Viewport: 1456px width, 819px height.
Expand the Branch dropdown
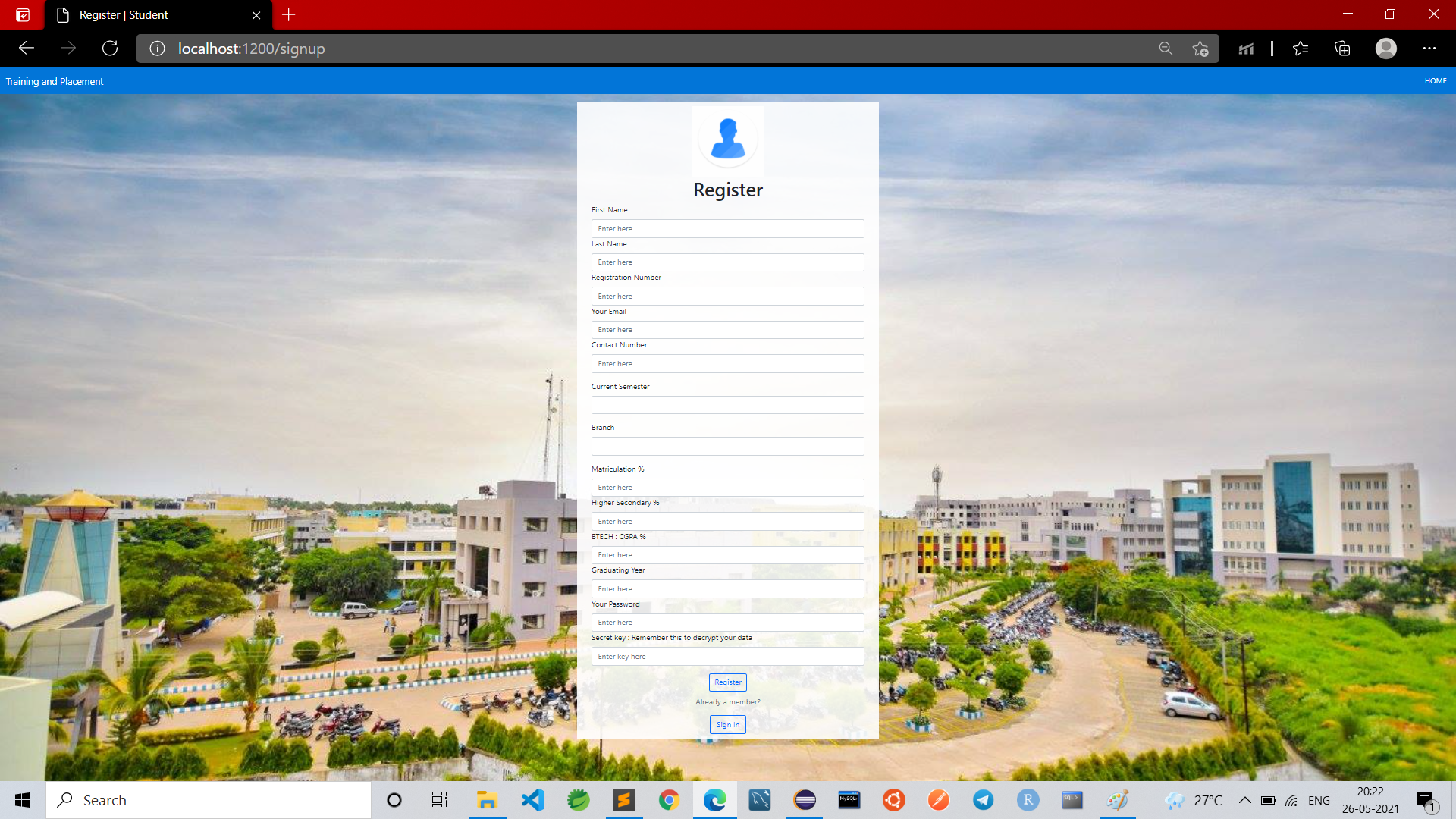tap(727, 446)
